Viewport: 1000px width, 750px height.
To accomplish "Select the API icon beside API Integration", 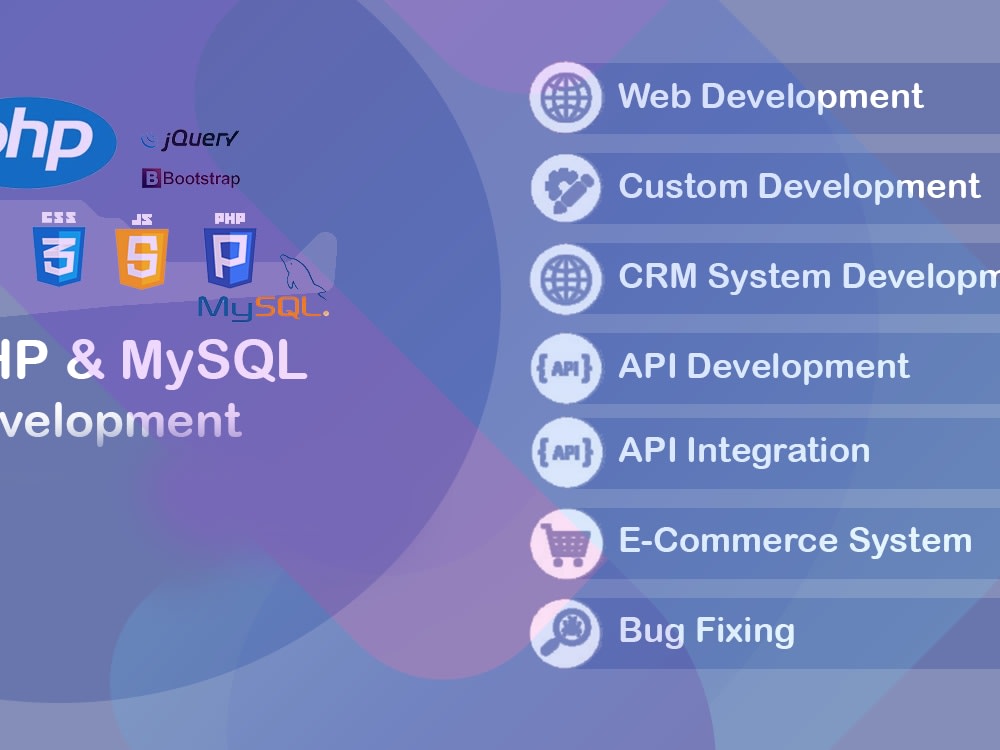I will 565,452.
